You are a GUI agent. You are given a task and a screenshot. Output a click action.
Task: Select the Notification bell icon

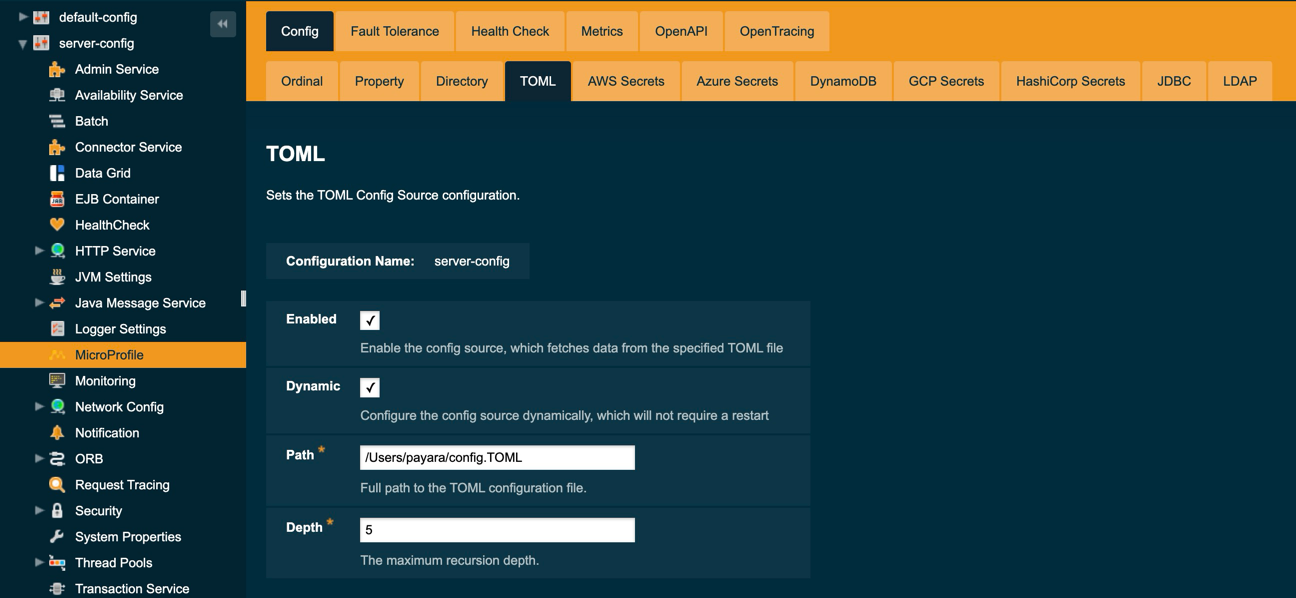(58, 432)
